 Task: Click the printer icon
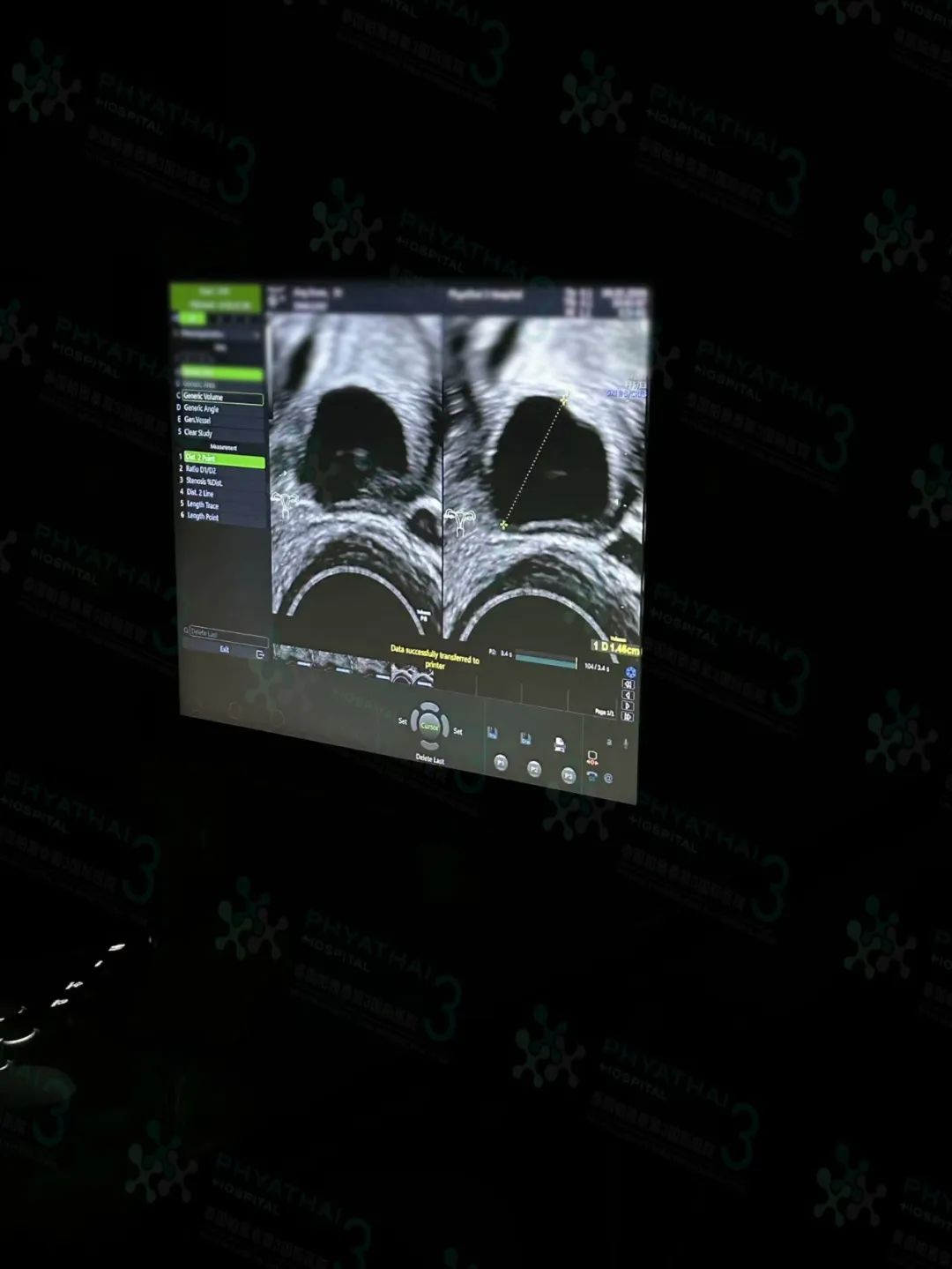(559, 745)
